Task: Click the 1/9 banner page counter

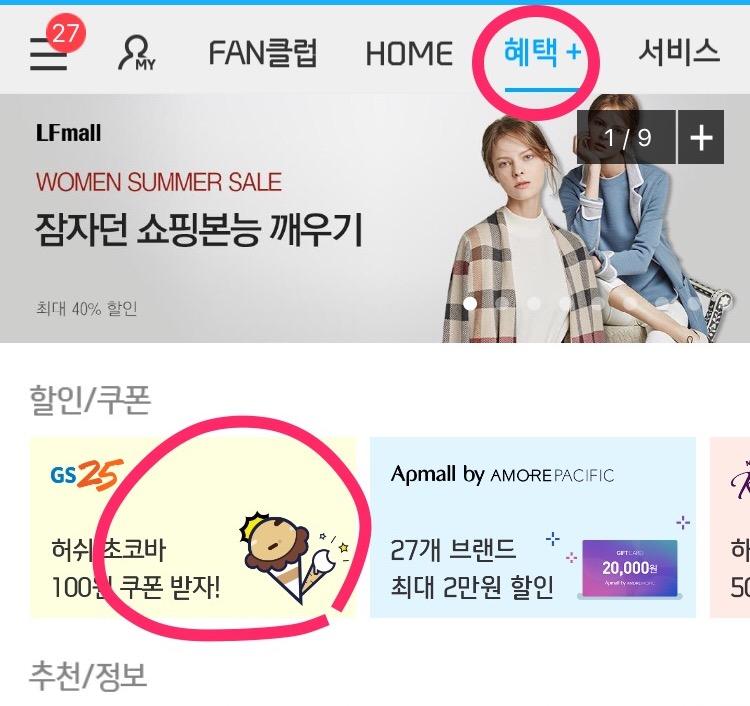Action: pyautogui.click(x=626, y=137)
